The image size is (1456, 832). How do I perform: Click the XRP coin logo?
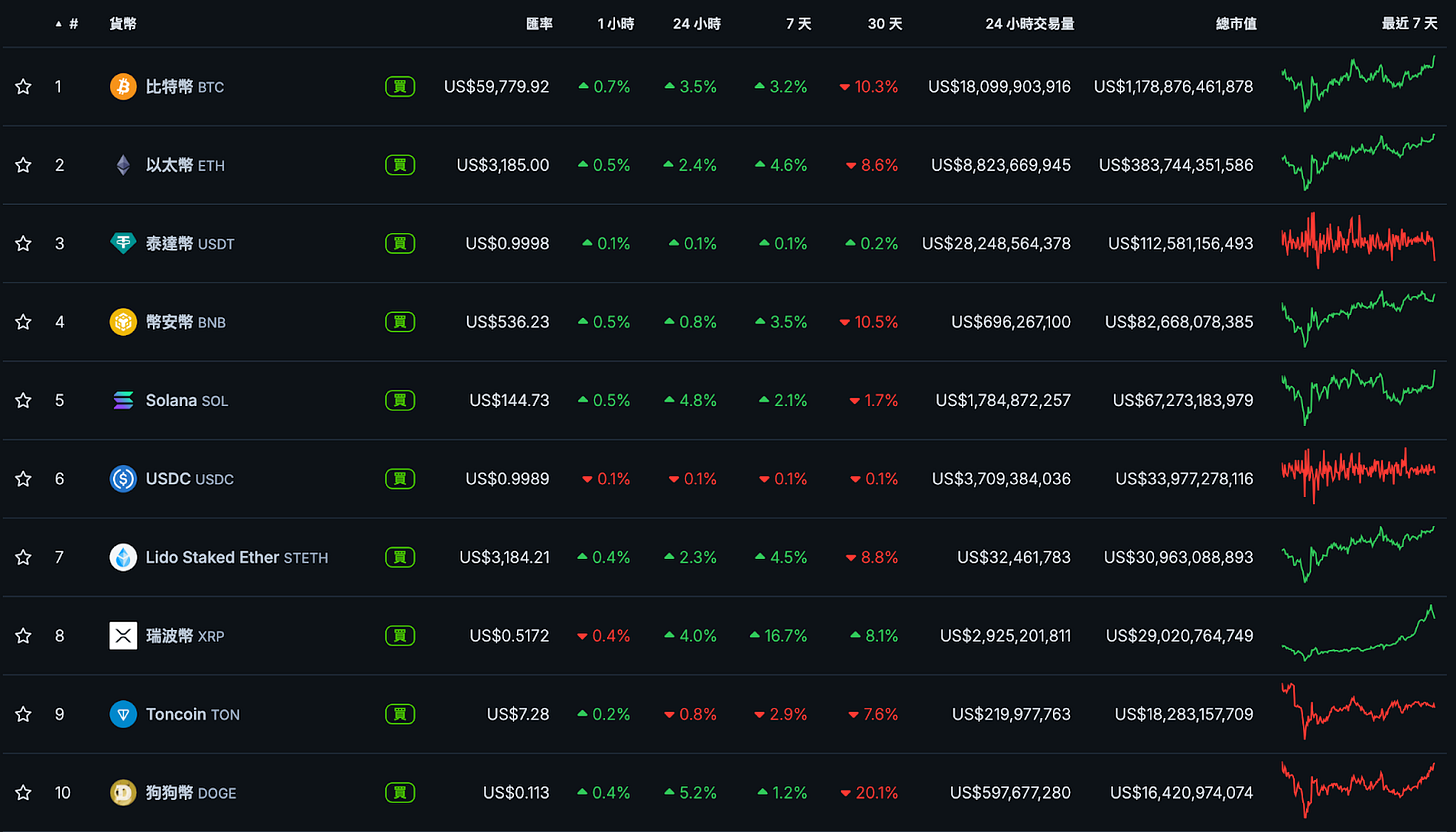pos(123,636)
